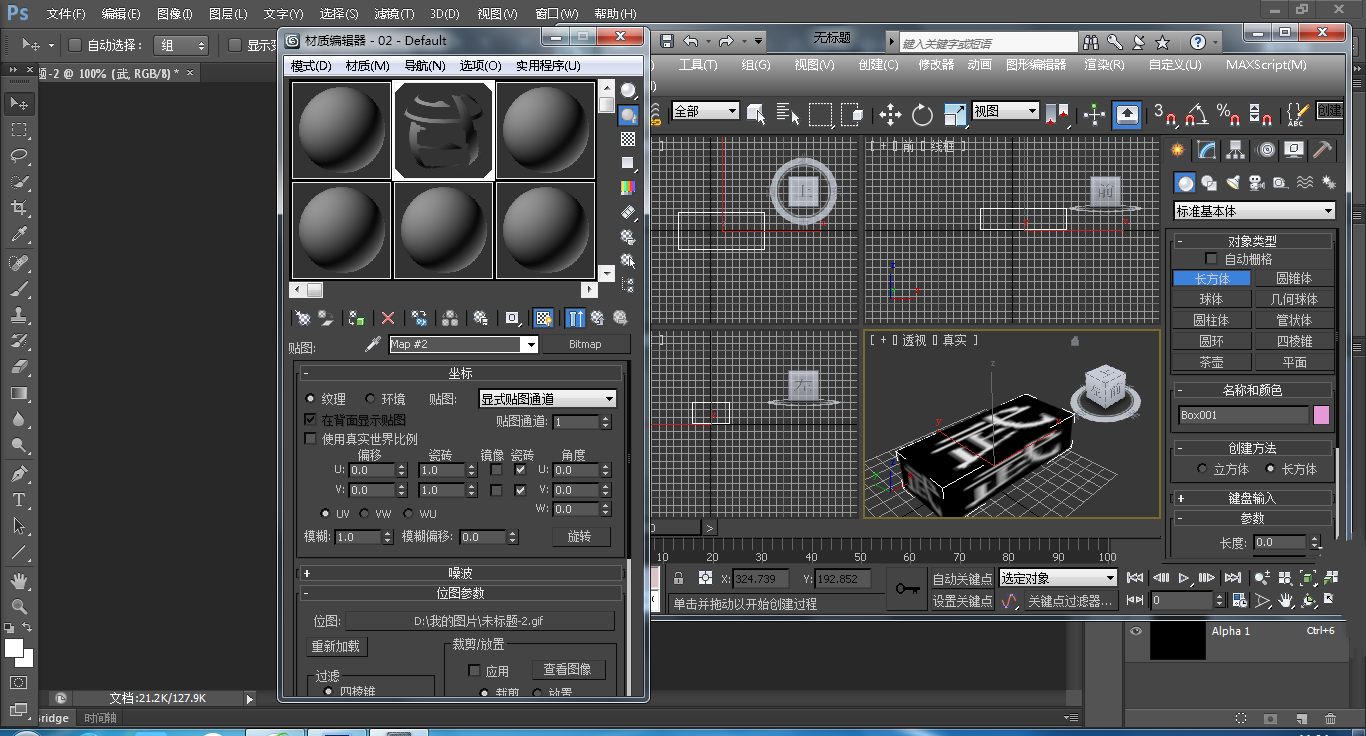Click the Select by Name toolbar icon
The height and width of the screenshot is (736, 1366).
click(x=788, y=114)
